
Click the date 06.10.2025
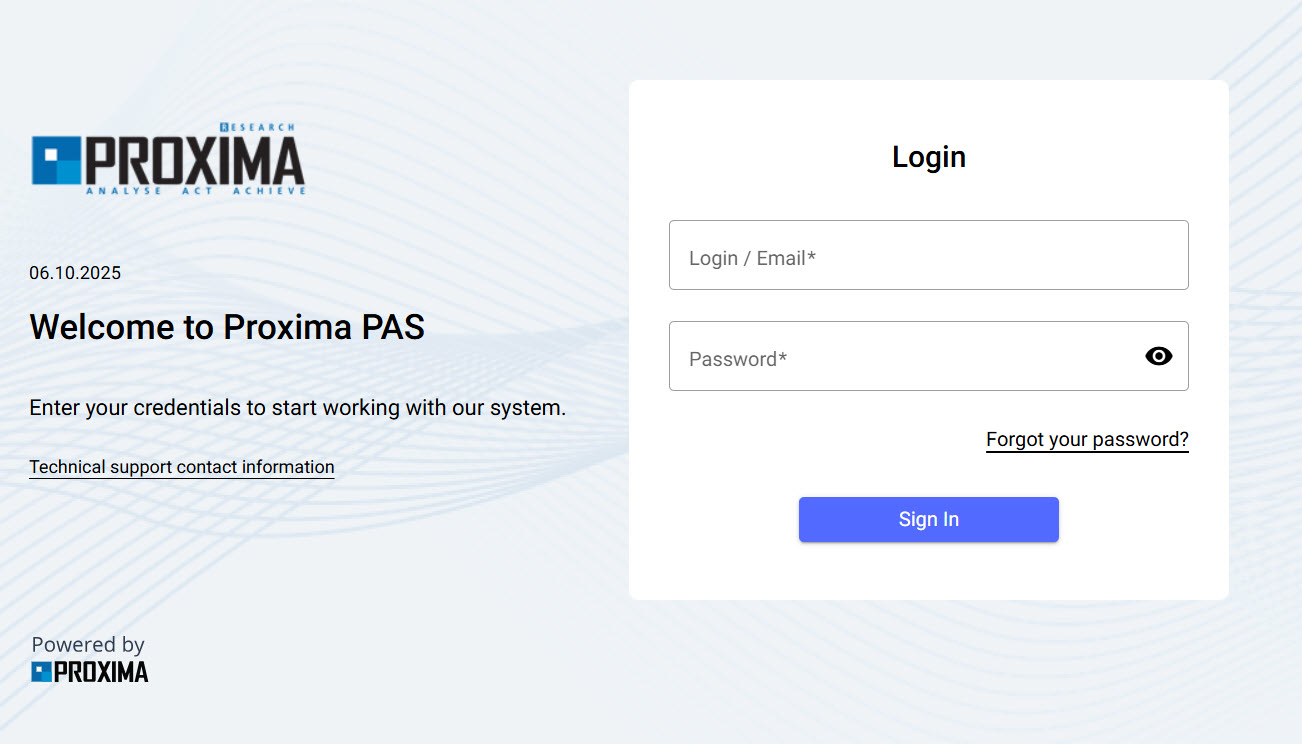75,272
